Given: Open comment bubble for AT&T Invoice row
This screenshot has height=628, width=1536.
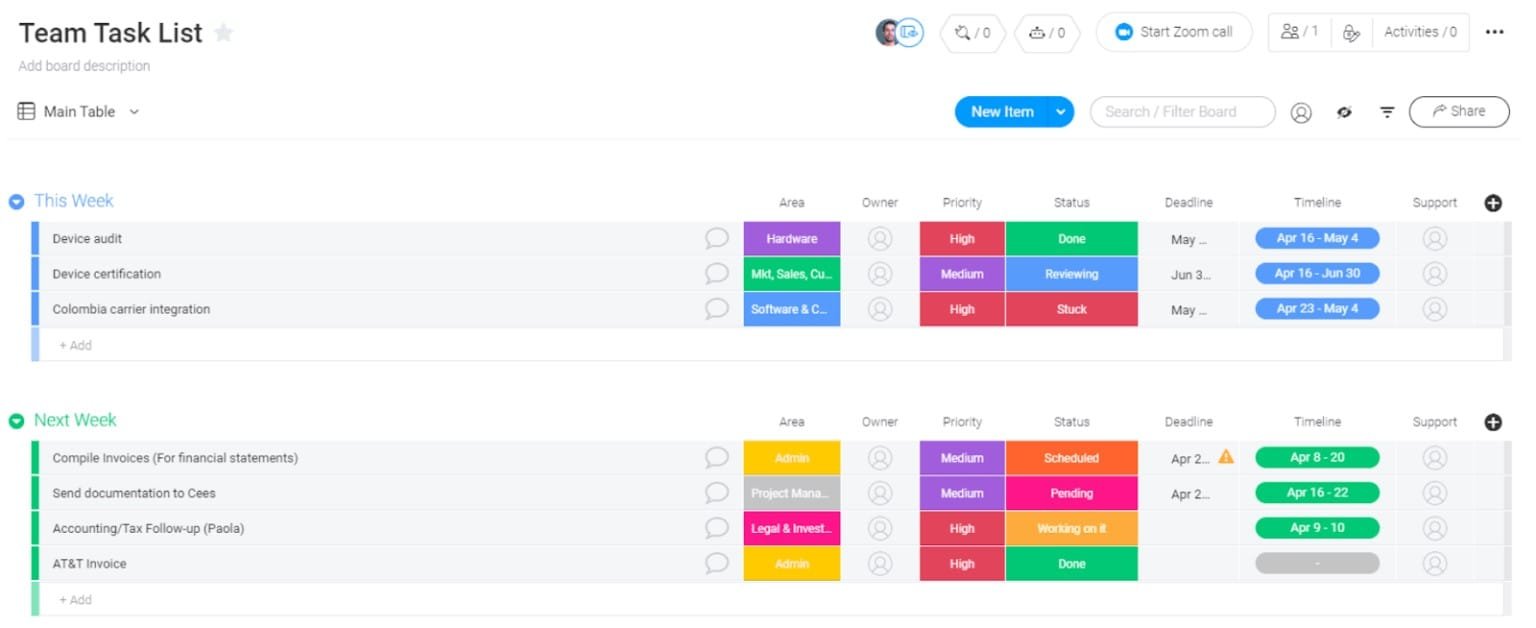Looking at the screenshot, I should pyautogui.click(x=716, y=564).
